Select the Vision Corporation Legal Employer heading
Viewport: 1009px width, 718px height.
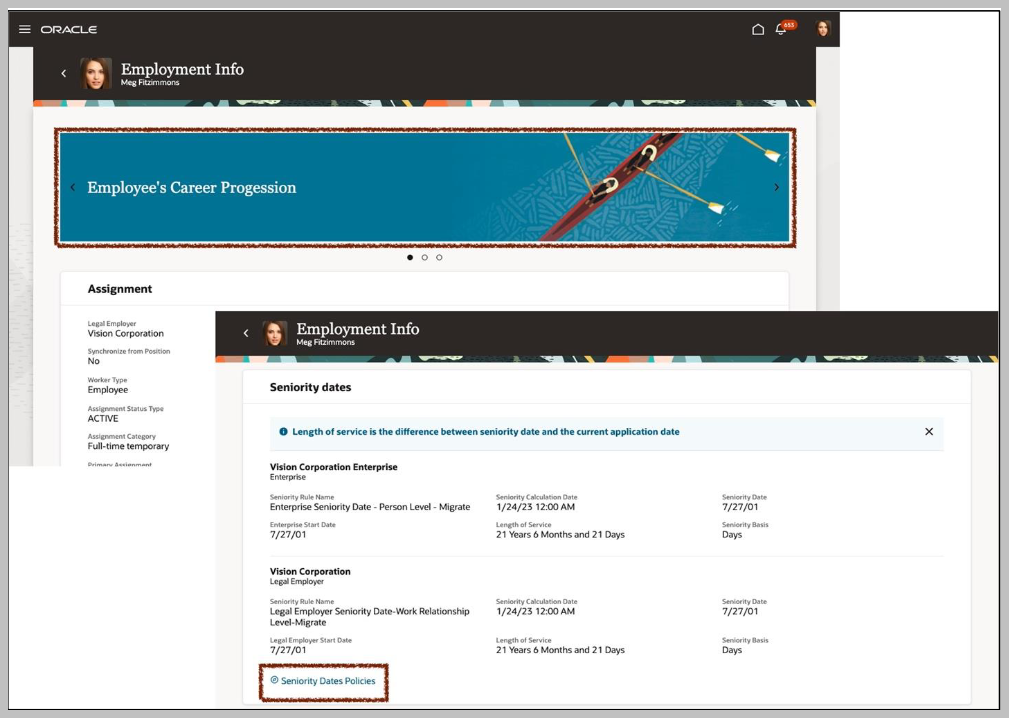coord(310,571)
